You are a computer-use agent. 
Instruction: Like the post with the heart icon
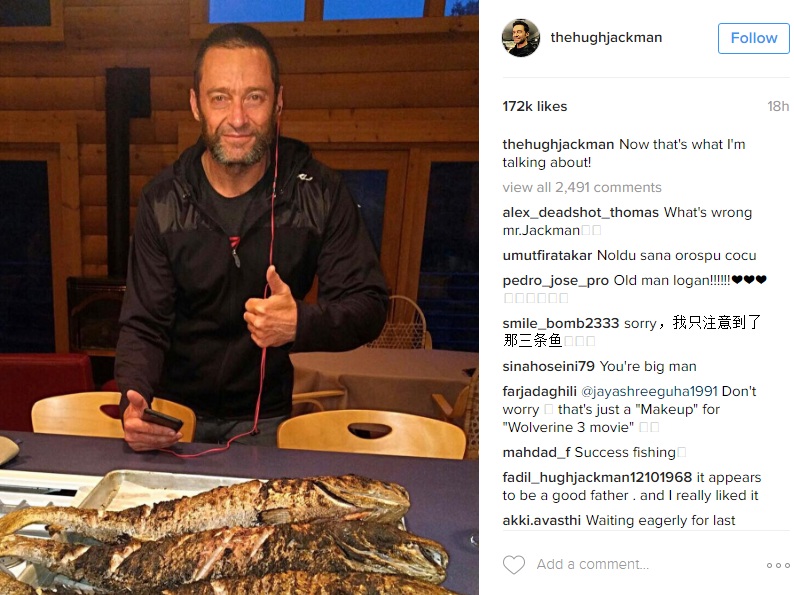click(513, 565)
